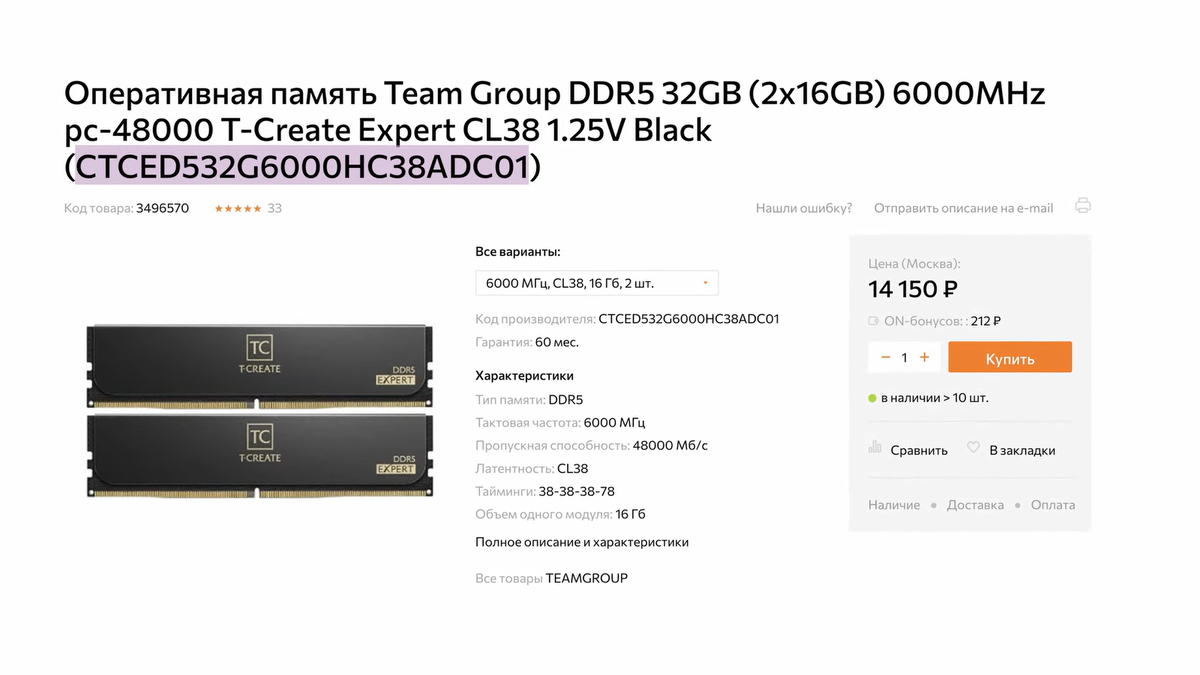Open the Доставка tab
The width and height of the screenshot is (1200, 675).
(975, 505)
